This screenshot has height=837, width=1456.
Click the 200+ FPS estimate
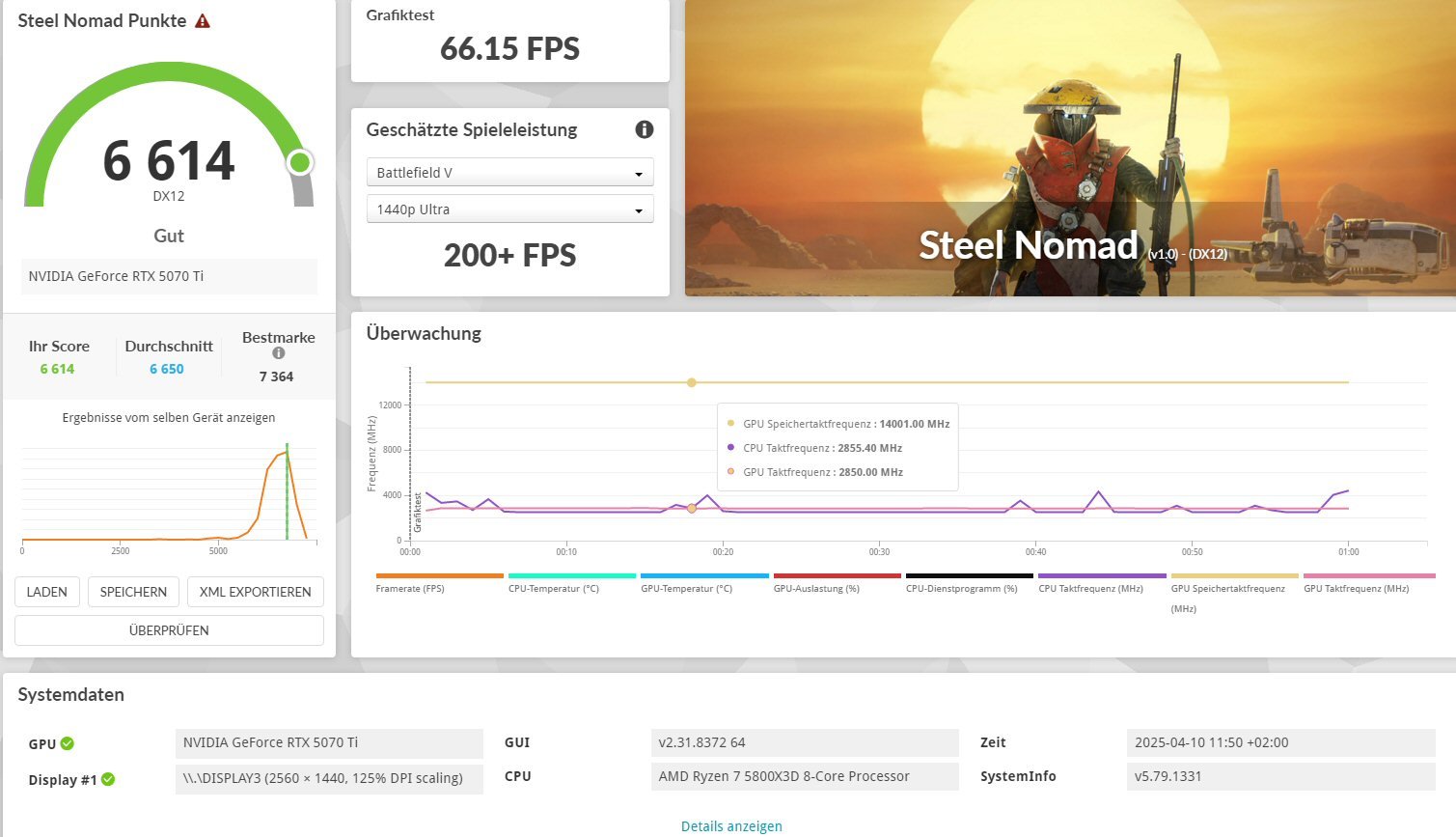coord(510,255)
